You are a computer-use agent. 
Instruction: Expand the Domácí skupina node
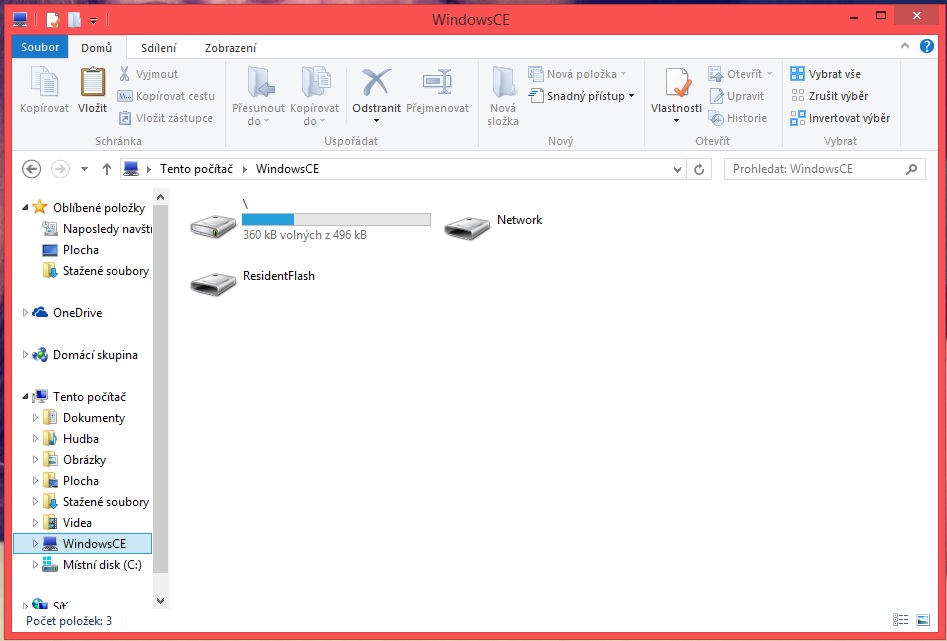(25, 355)
